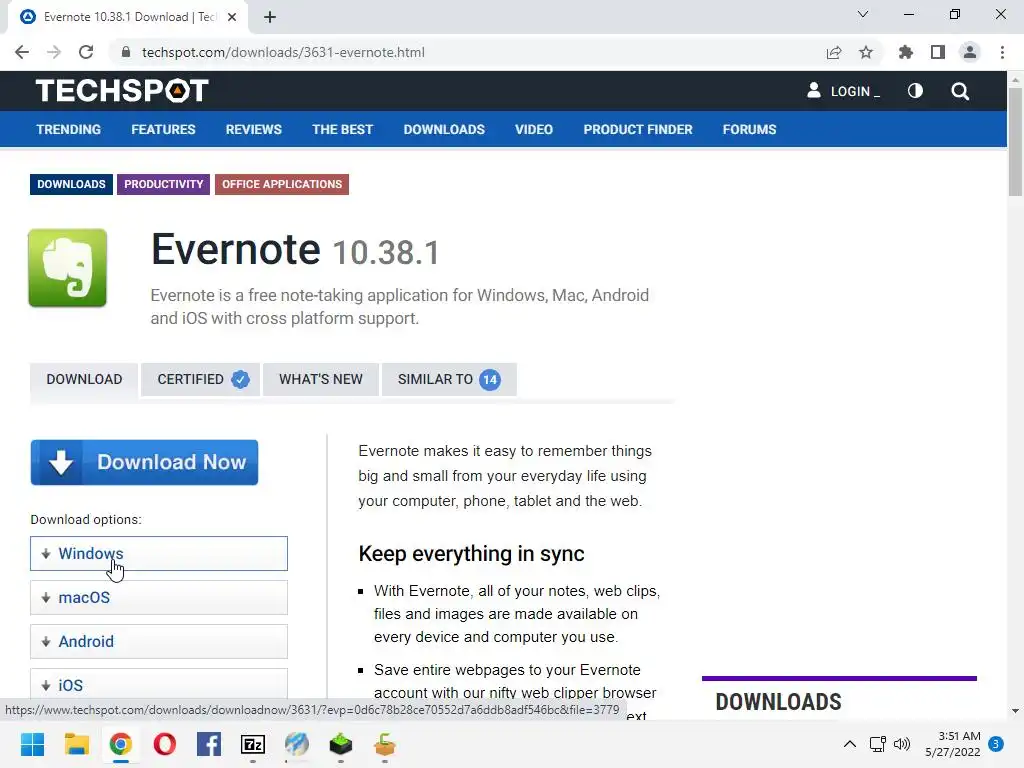Choose the macOS download option

click(x=159, y=598)
